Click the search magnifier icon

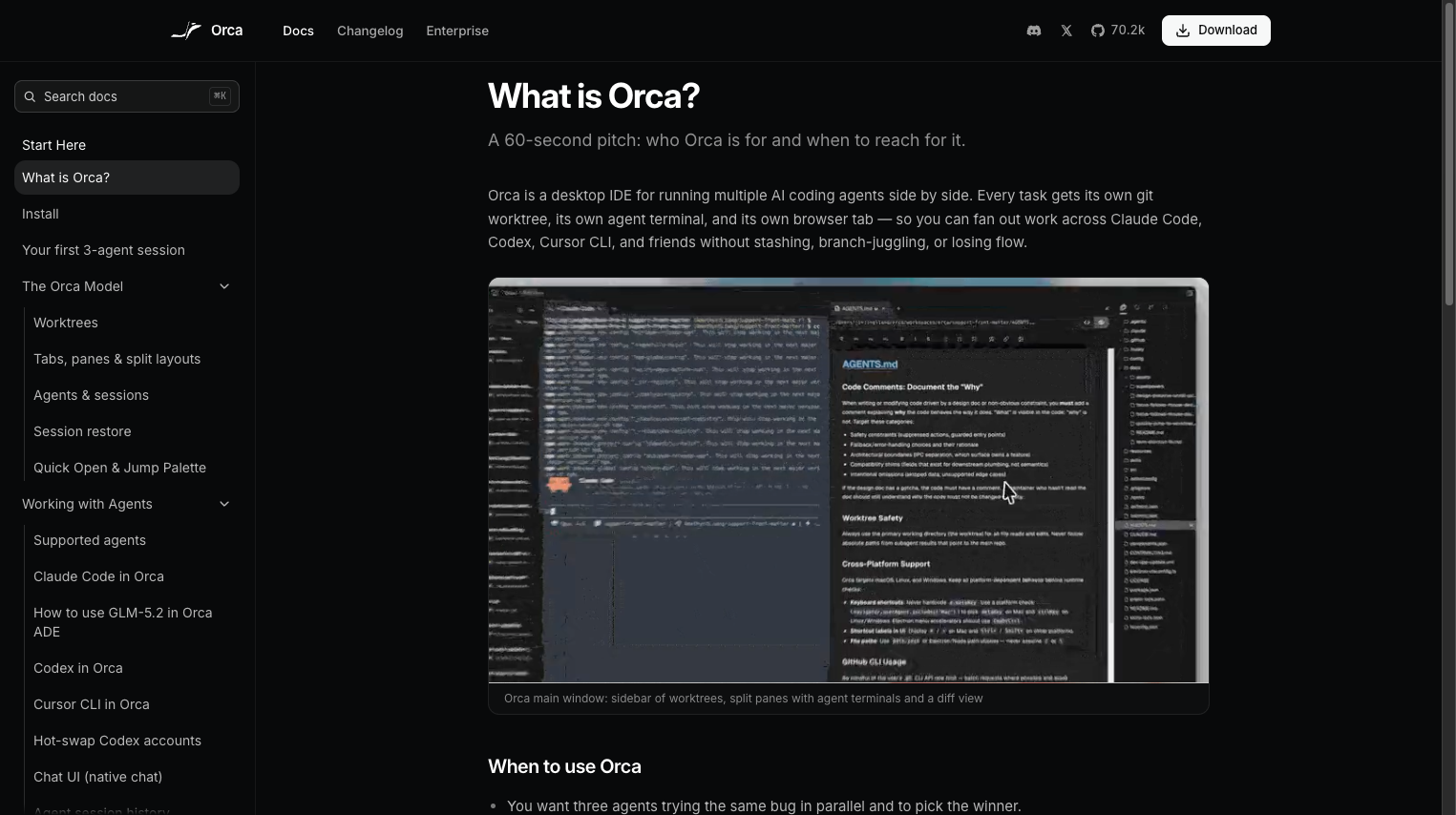30,96
